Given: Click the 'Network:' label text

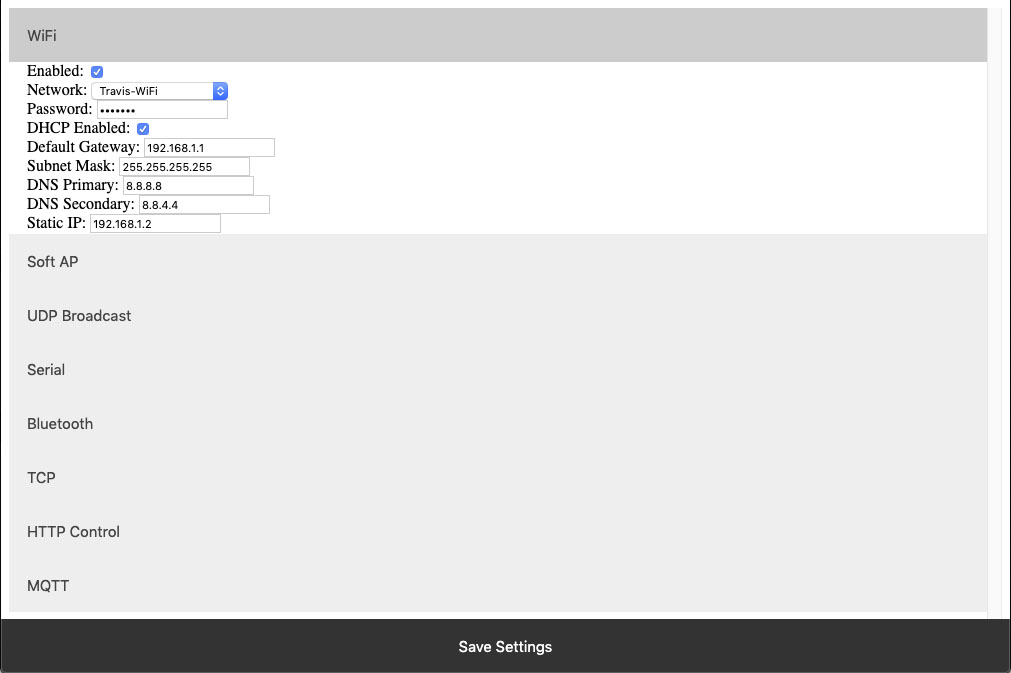Looking at the screenshot, I should 57,90.
